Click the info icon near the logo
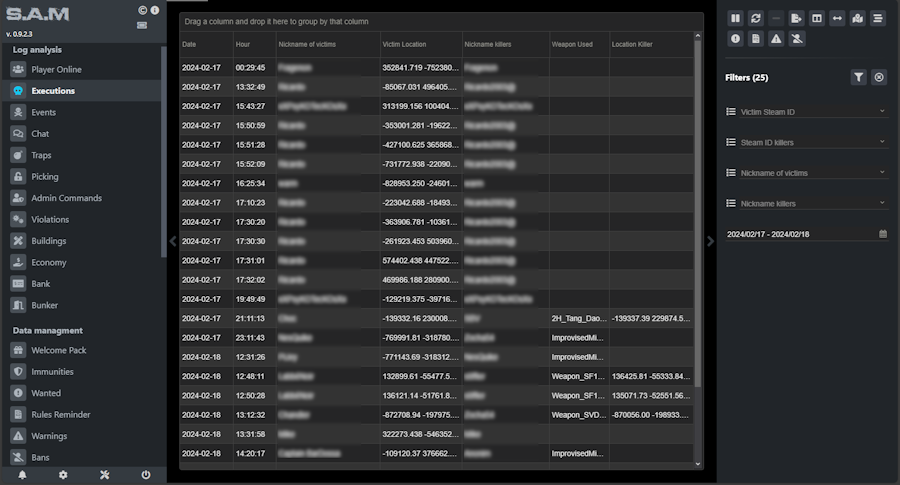Viewport: 900px width, 485px height. (154, 10)
